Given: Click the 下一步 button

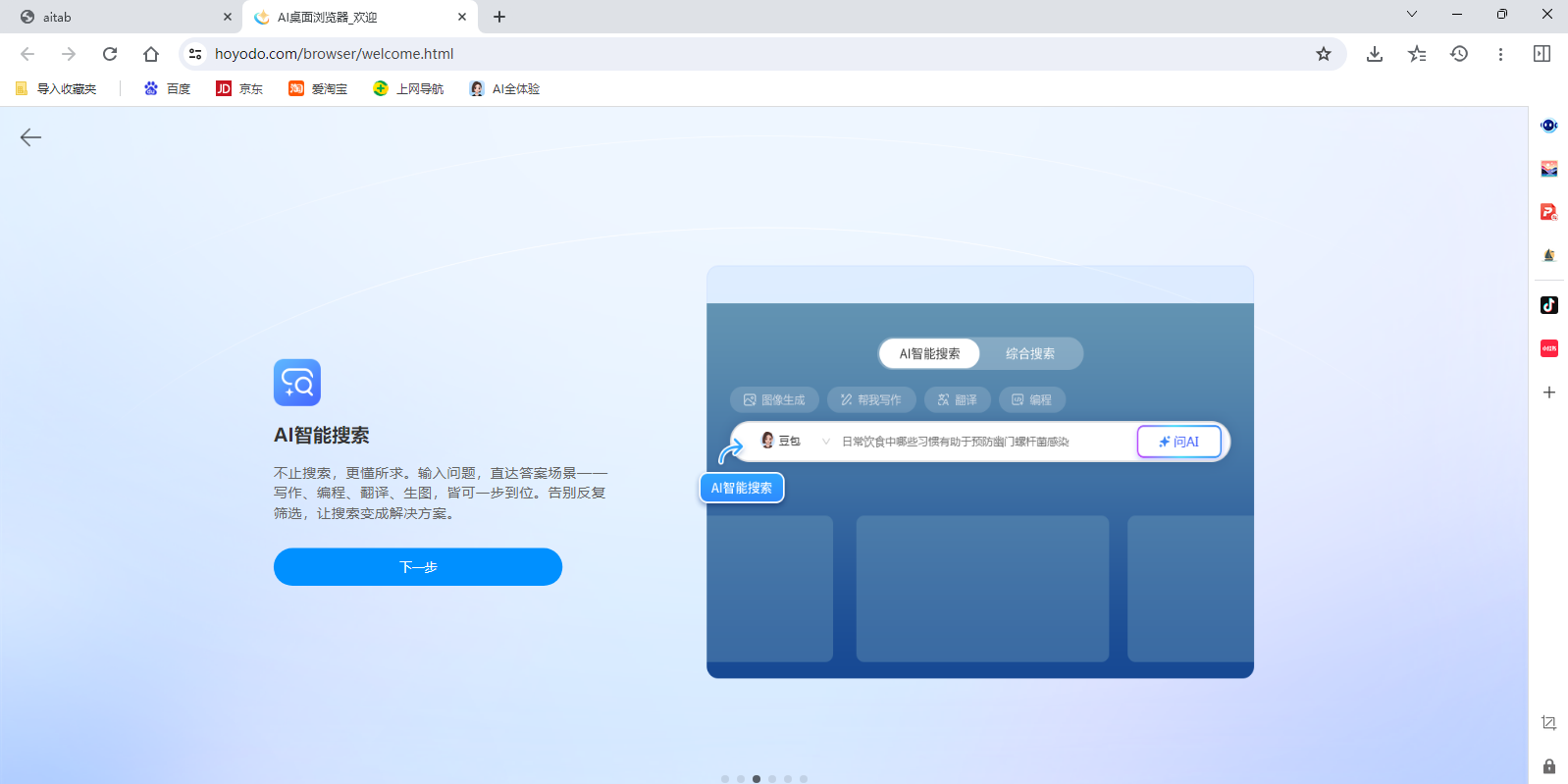Looking at the screenshot, I should 418,567.
